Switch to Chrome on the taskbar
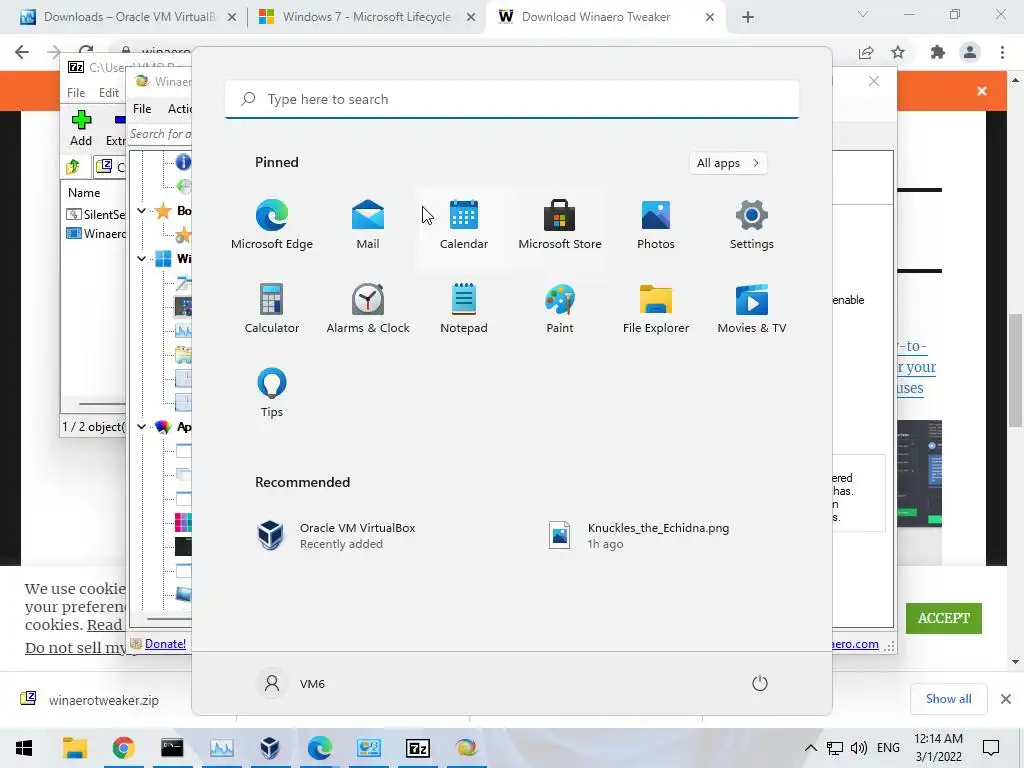Viewport: 1024px width, 768px height. pyautogui.click(x=123, y=748)
